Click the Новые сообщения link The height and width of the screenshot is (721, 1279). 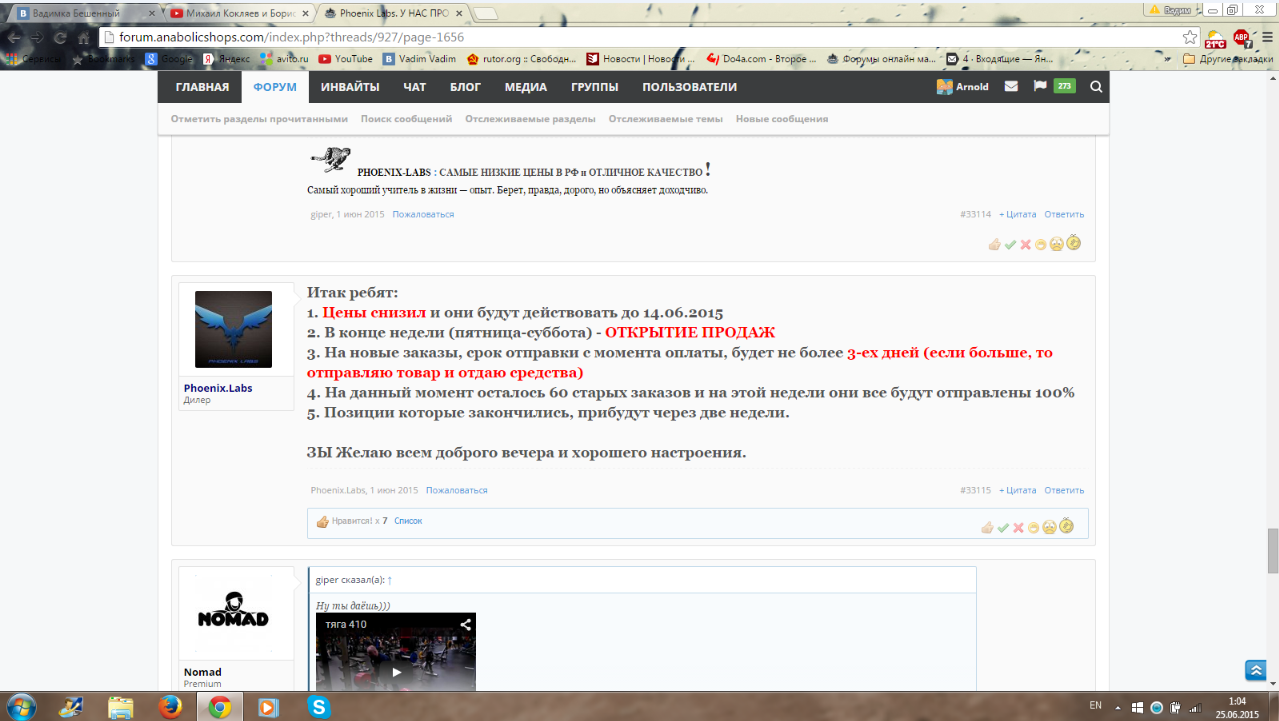pyautogui.click(x=782, y=119)
